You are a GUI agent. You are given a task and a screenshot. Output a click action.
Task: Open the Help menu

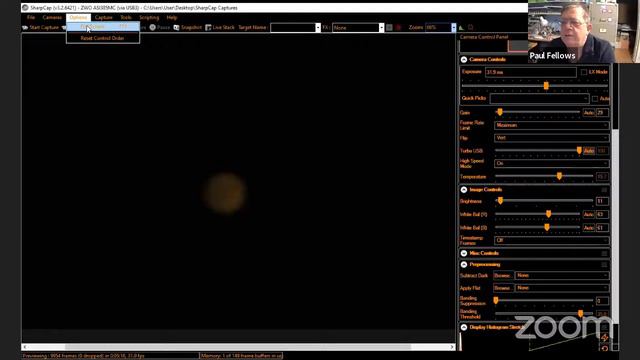[x=172, y=18]
